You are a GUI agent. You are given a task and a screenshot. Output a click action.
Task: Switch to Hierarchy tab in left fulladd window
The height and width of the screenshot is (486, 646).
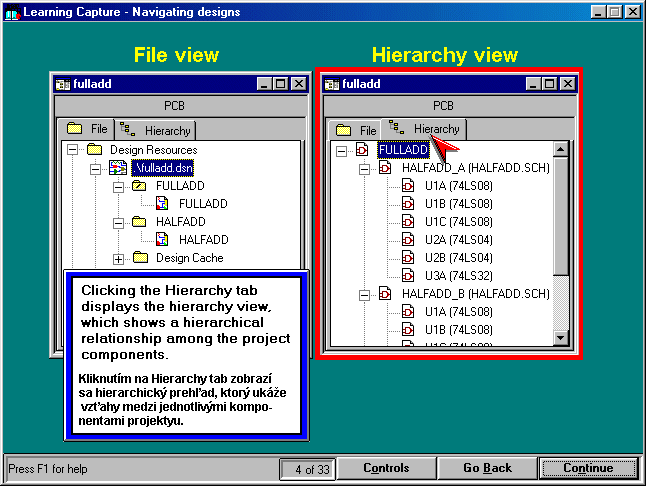(157, 130)
